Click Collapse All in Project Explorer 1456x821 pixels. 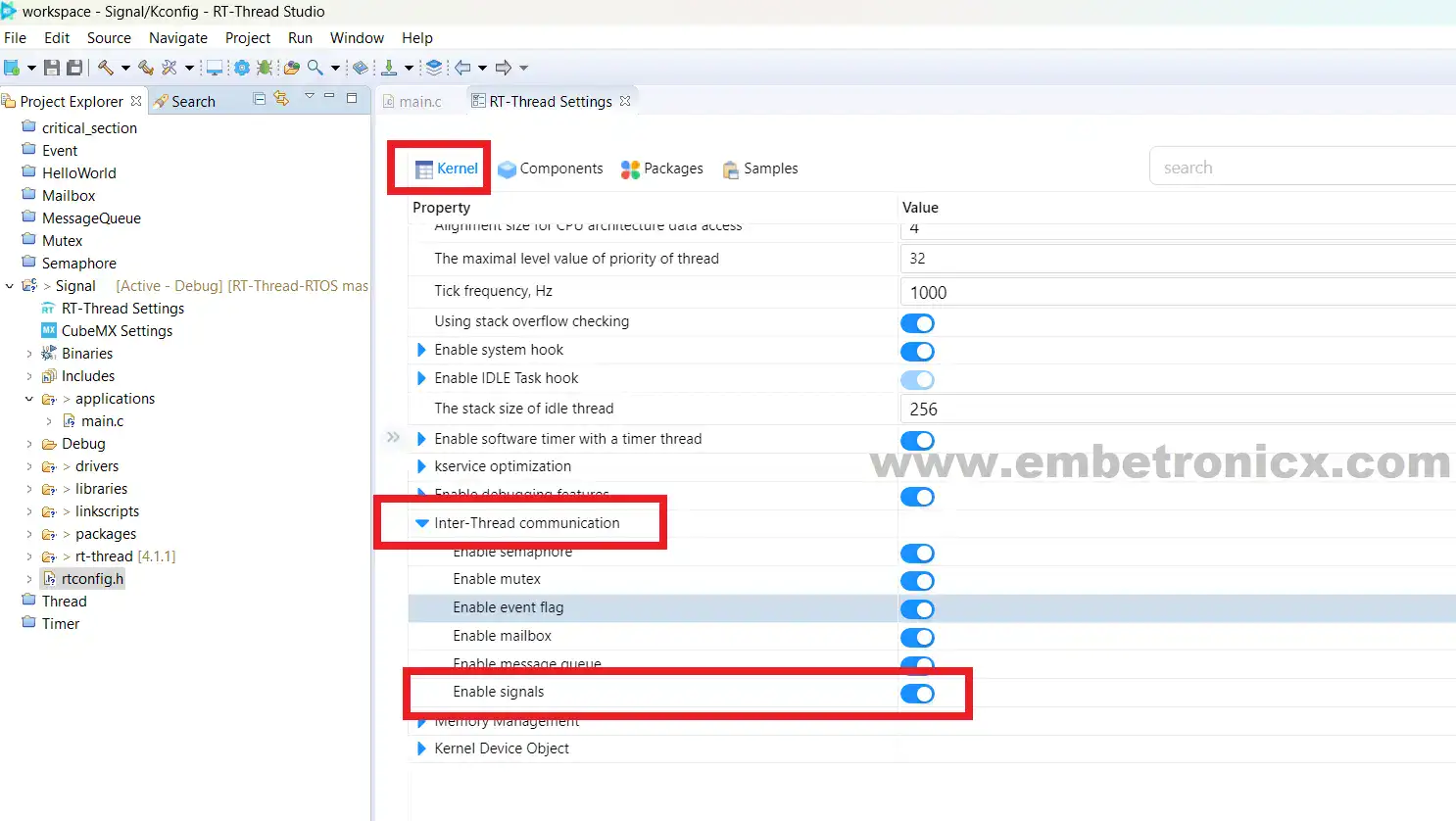[259, 99]
